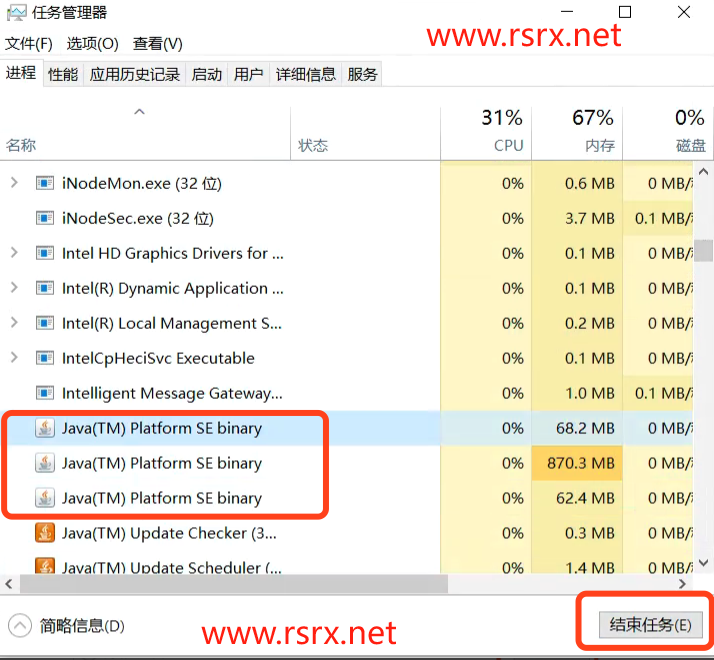
Task: Click the Intel HD Graphics Drivers icon
Action: pyautogui.click(x=45, y=253)
